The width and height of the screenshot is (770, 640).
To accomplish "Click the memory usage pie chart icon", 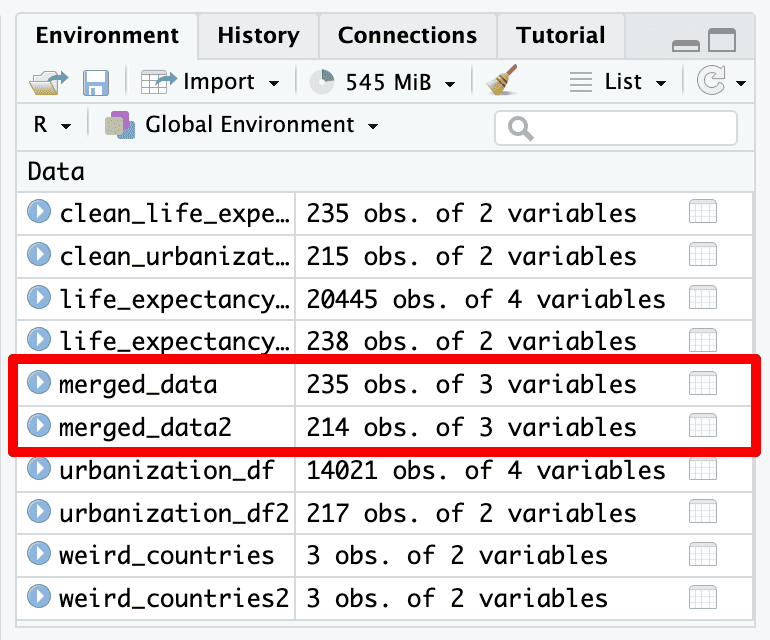I will click(322, 82).
